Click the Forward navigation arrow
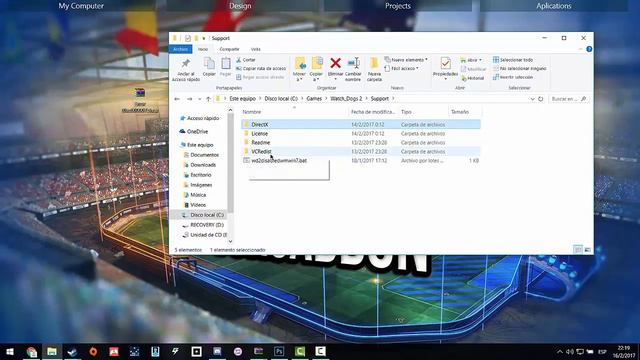Screen dimensions: 640x360 click(x=189, y=99)
